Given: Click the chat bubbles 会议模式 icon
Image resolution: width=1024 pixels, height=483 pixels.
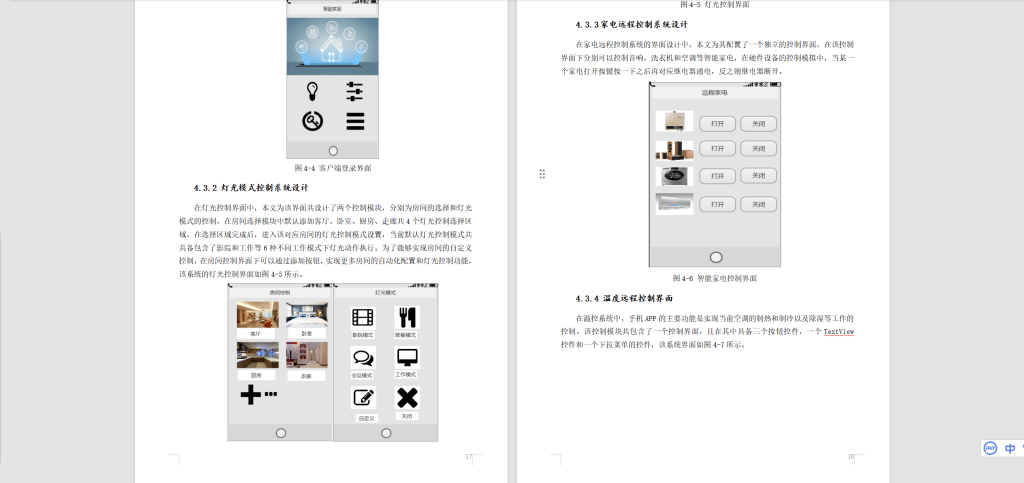Looking at the screenshot, I should [x=363, y=358].
